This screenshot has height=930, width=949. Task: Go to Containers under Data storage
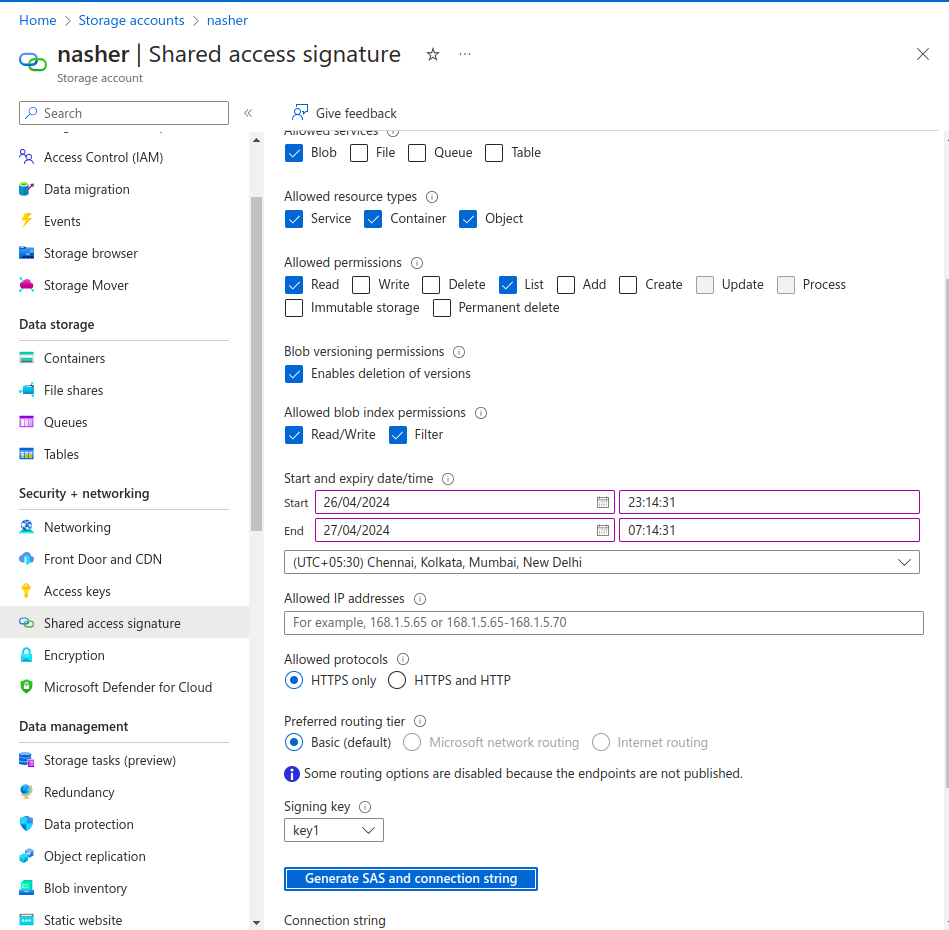74,358
